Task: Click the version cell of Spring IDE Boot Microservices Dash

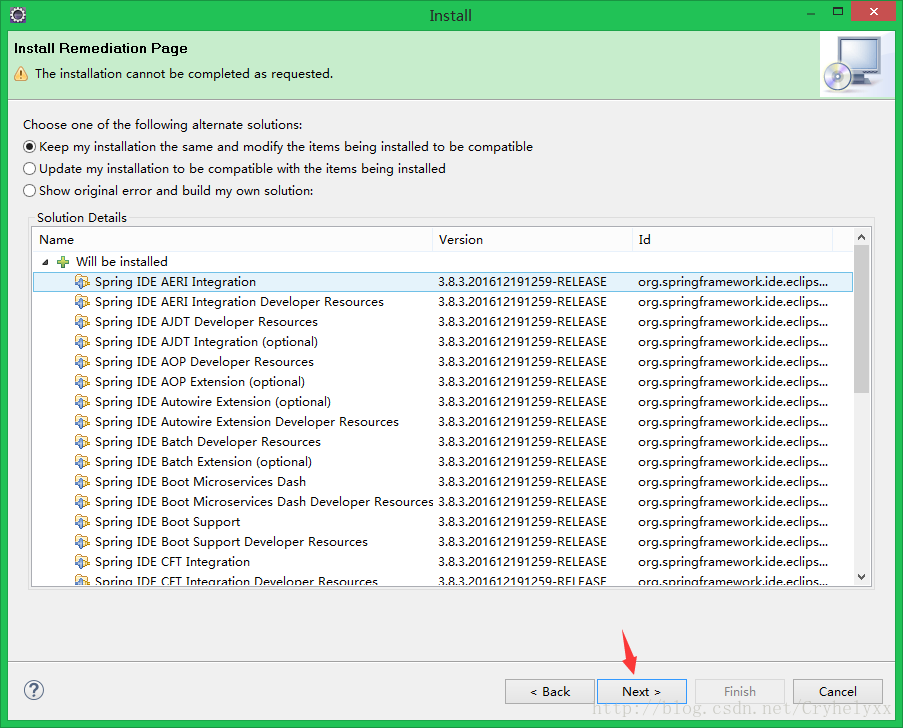Action: 522,481
